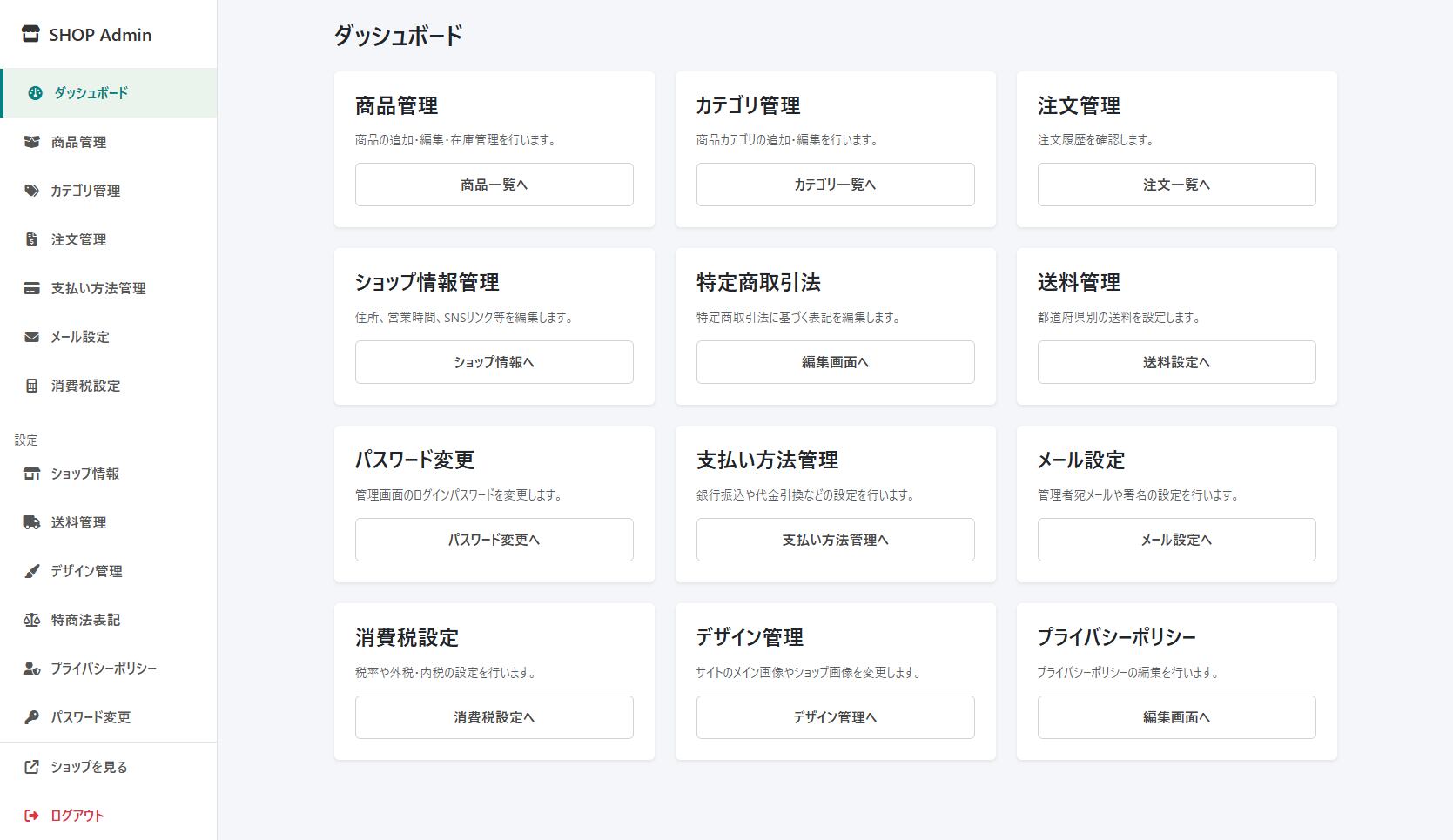
Task: Click the red logout arrow icon
Action: click(x=31, y=816)
